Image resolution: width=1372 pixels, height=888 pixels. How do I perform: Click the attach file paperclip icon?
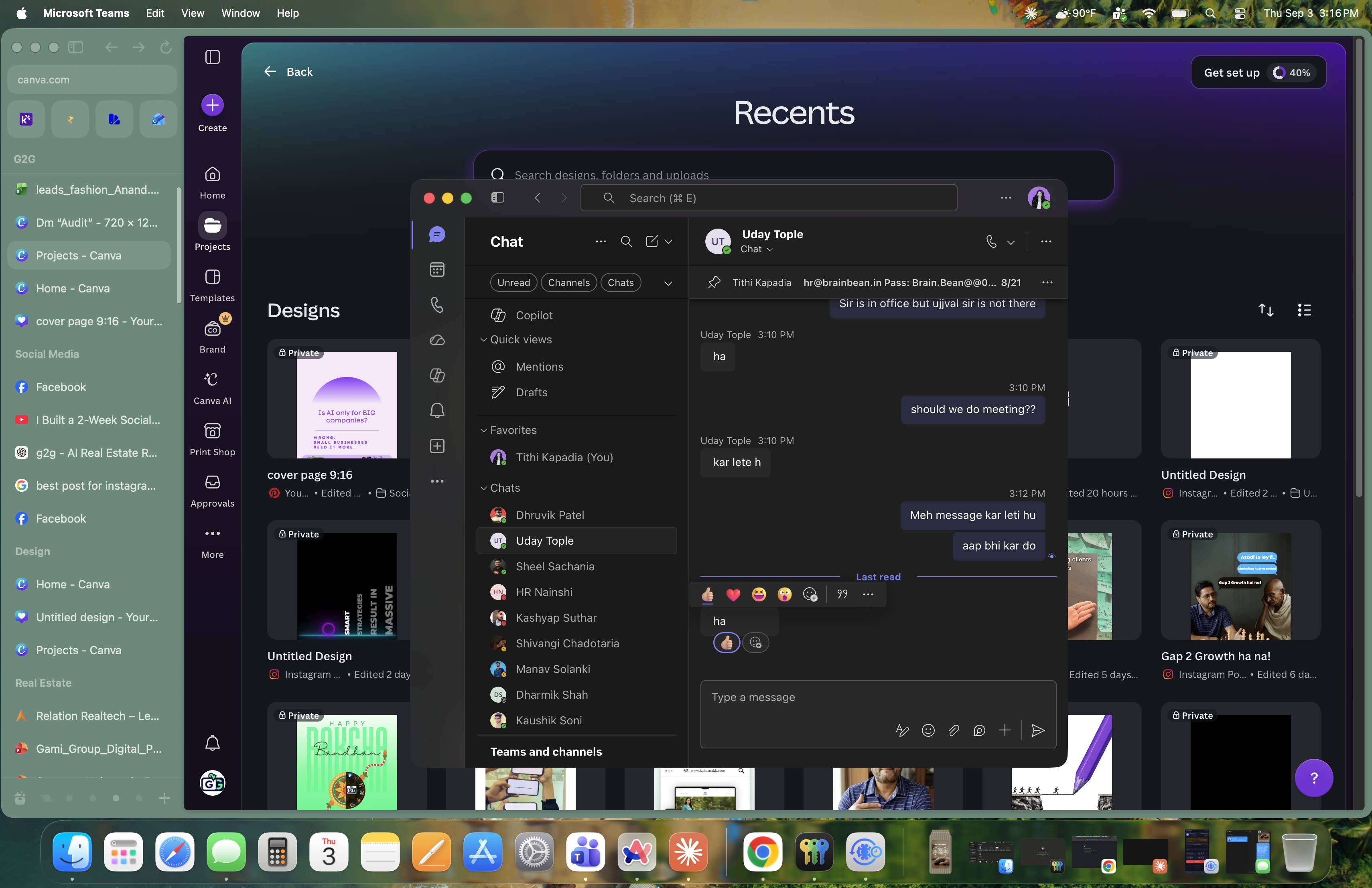tap(954, 730)
